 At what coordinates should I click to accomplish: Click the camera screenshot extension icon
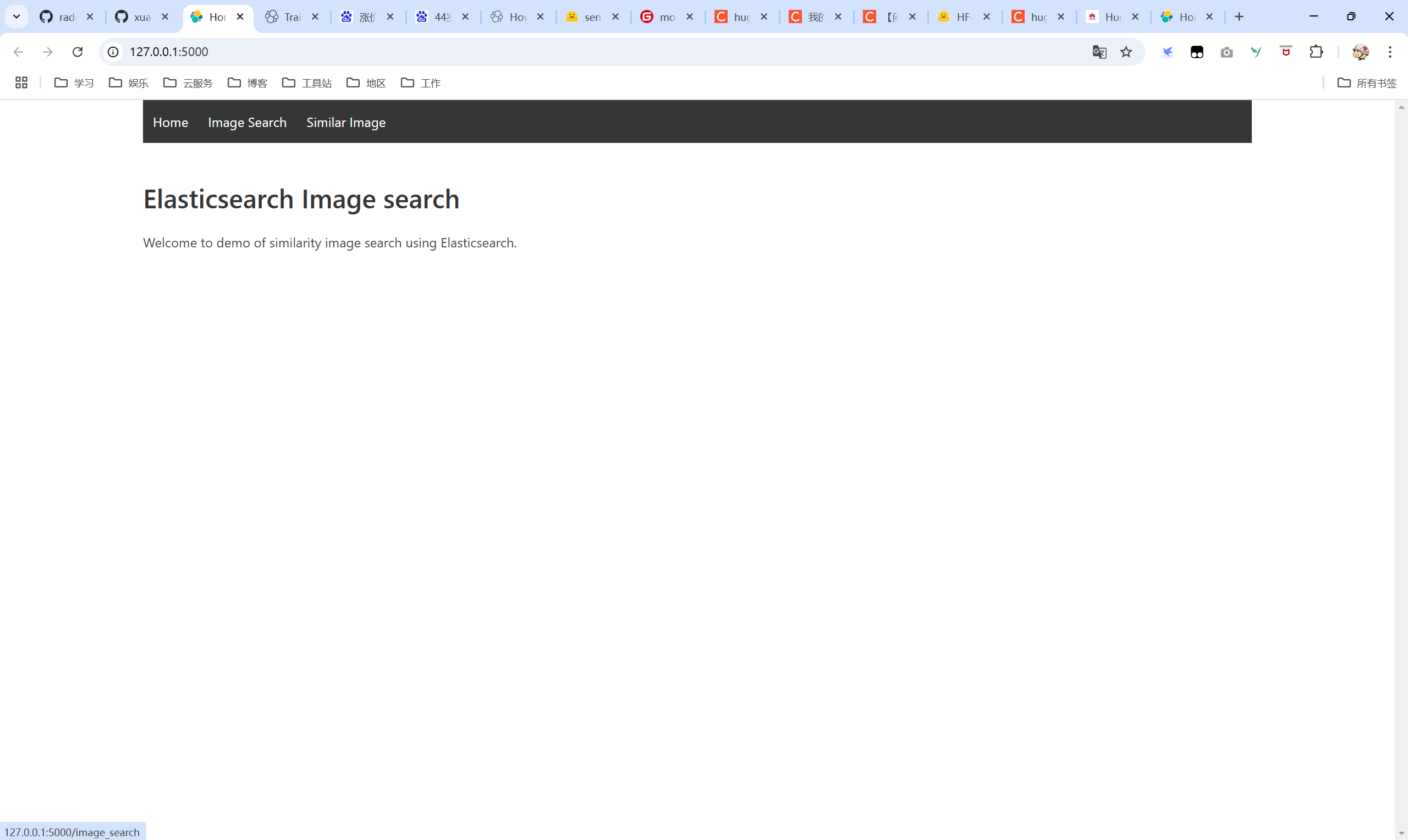click(1226, 53)
